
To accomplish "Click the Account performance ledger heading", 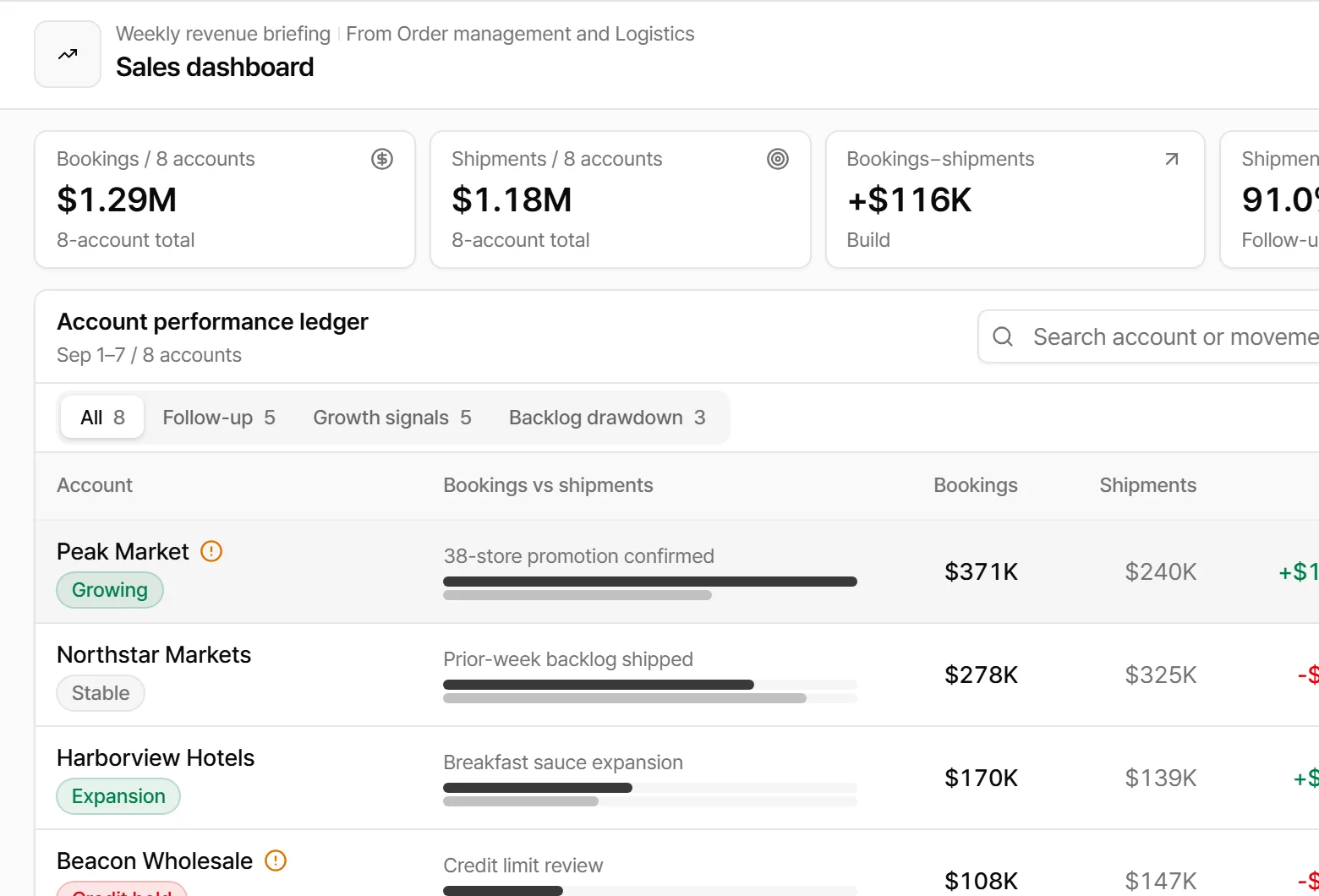I will [x=212, y=322].
